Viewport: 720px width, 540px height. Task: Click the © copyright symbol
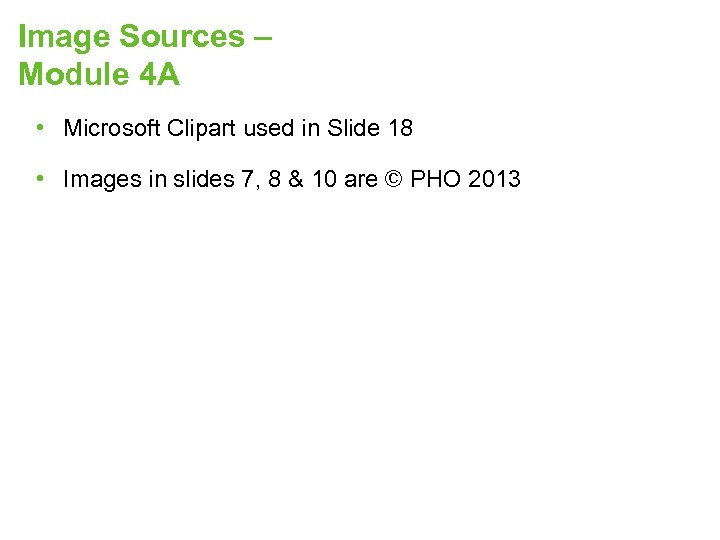pos(394,180)
